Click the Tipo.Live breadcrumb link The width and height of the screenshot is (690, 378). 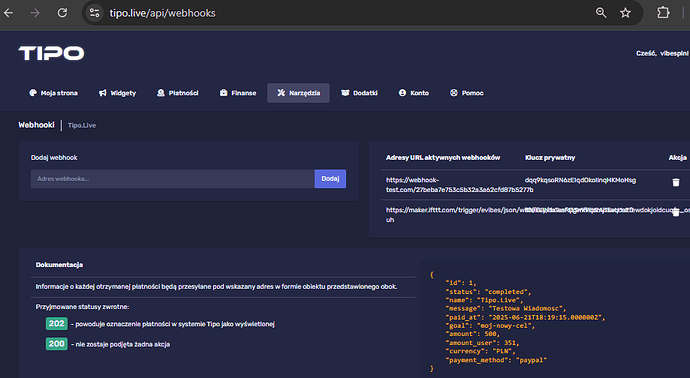pos(82,125)
